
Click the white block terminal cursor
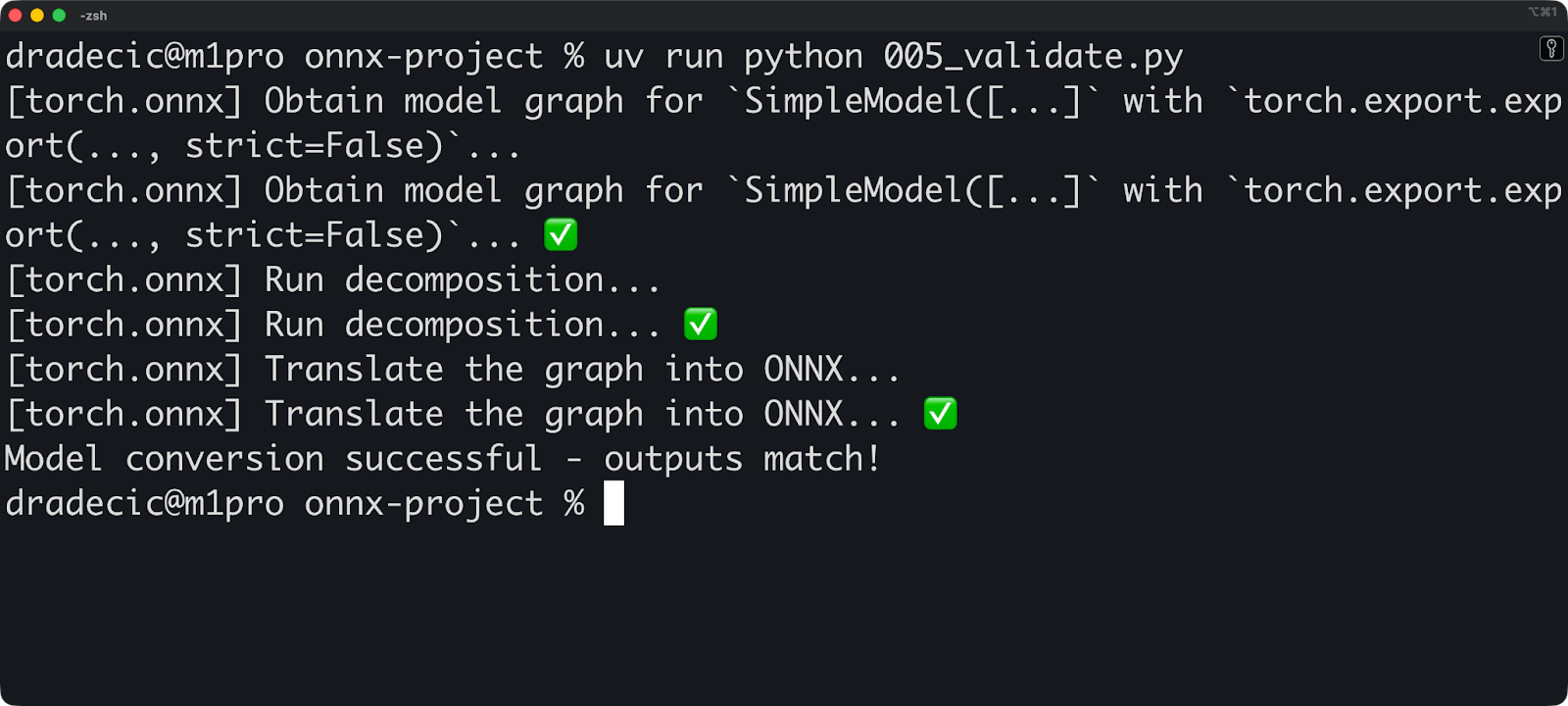click(x=614, y=502)
